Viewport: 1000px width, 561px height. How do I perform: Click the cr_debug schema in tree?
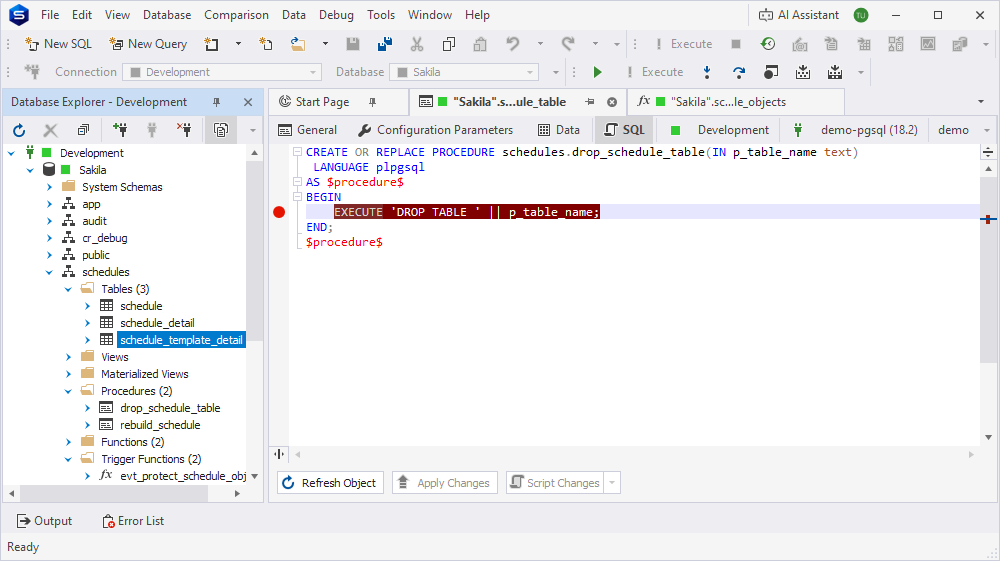(x=105, y=238)
